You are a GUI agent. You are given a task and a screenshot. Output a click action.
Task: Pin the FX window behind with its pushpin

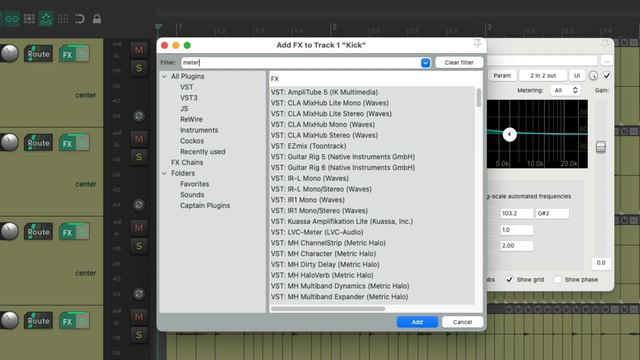coord(605,44)
